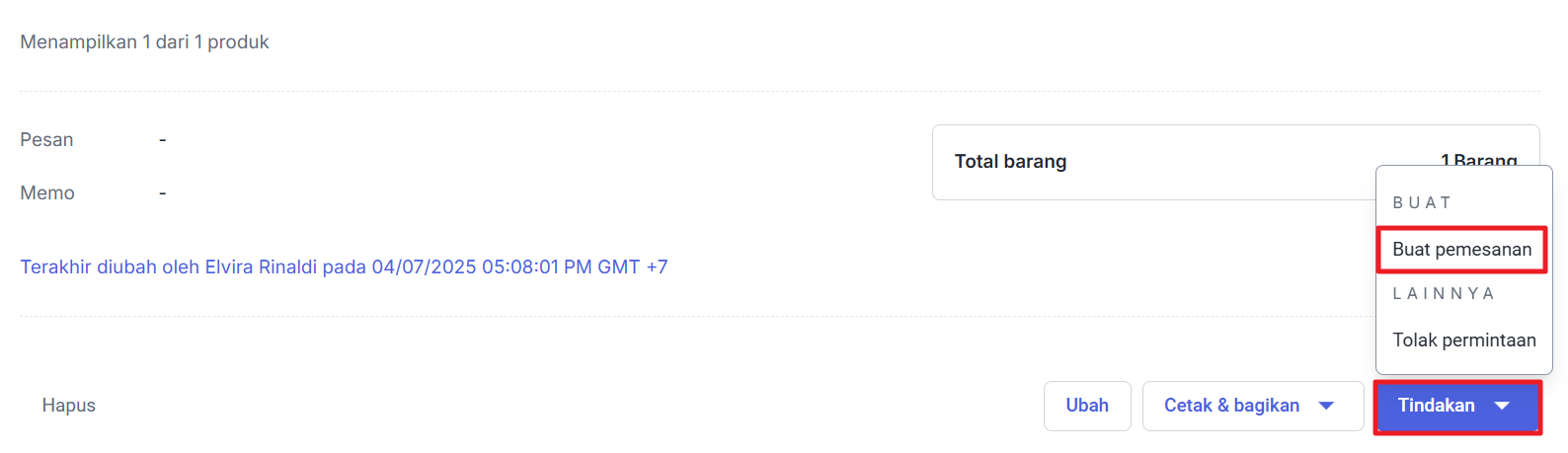Choose Tolak permintaan from the menu
Viewport: 1568px width, 453px height.
(1464, 340)
